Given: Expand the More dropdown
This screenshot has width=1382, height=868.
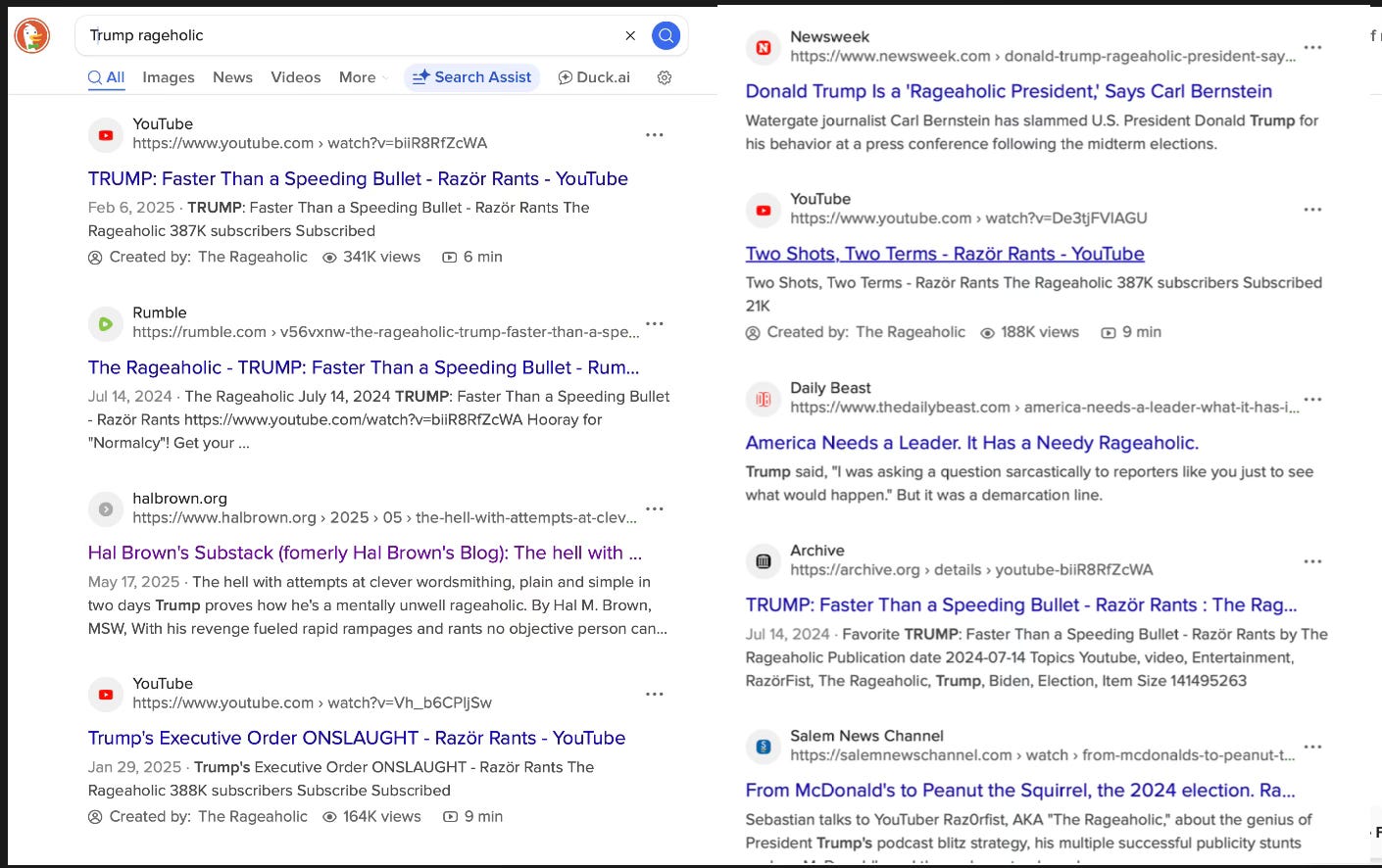Looking at the screenshot, I should pyautogui.click(x=364, y=77).
